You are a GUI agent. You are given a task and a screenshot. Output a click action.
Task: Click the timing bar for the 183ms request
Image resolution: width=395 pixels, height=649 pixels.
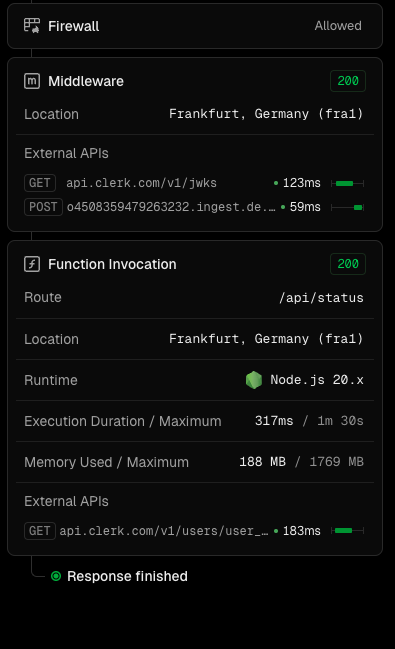(347, 531)
